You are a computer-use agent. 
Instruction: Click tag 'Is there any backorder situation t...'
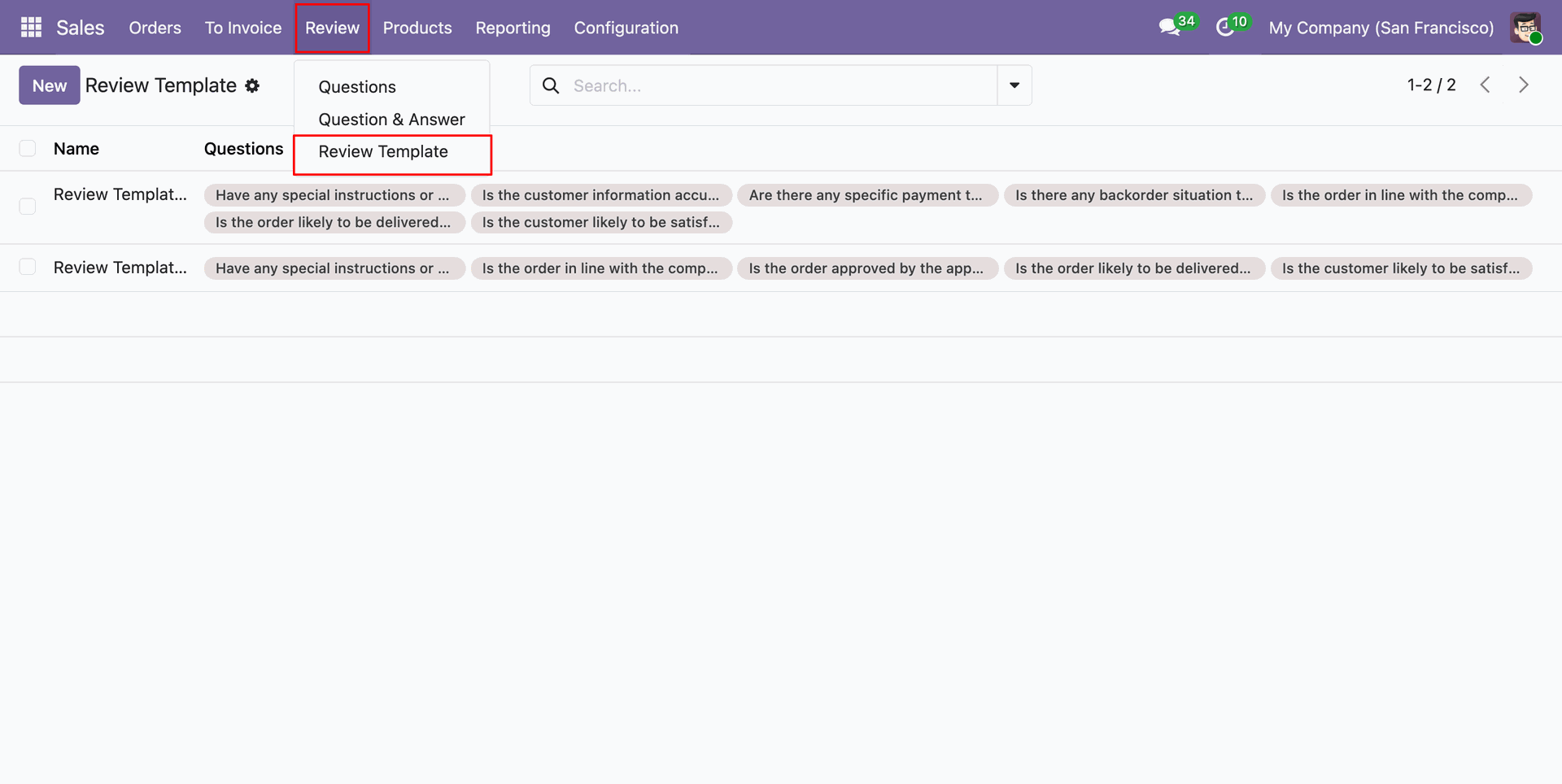click(x=1134, y=195)
